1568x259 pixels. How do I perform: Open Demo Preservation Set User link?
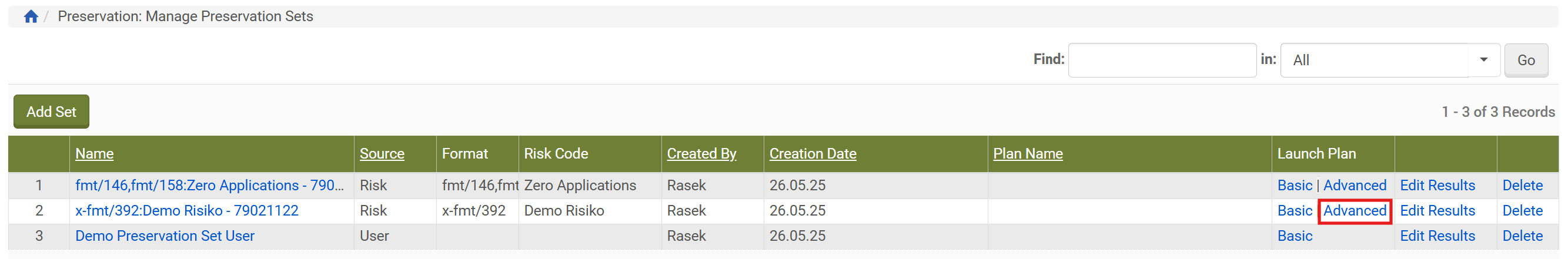click(x=165, y=236)
